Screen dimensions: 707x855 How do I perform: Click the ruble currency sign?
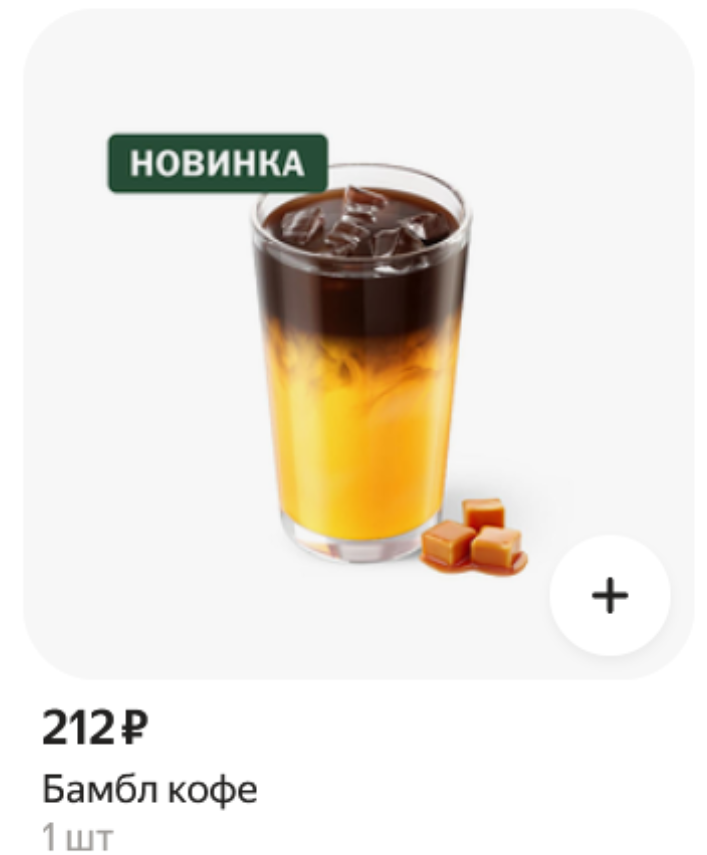(x=133, y=729)
